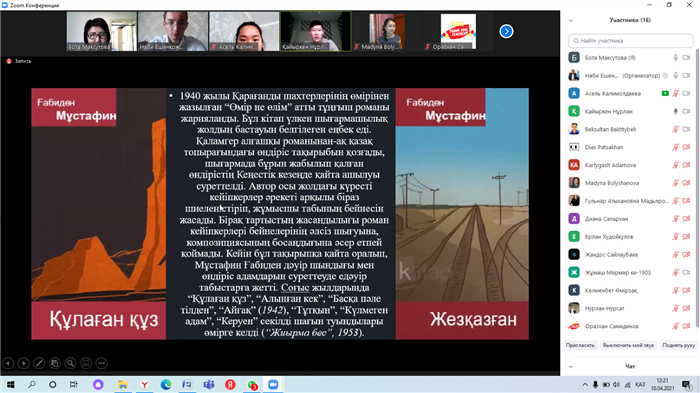This screenshot has width=700, height=393.
Task: Click the participants list vertical scrollbar
Action: click(697, 188)
